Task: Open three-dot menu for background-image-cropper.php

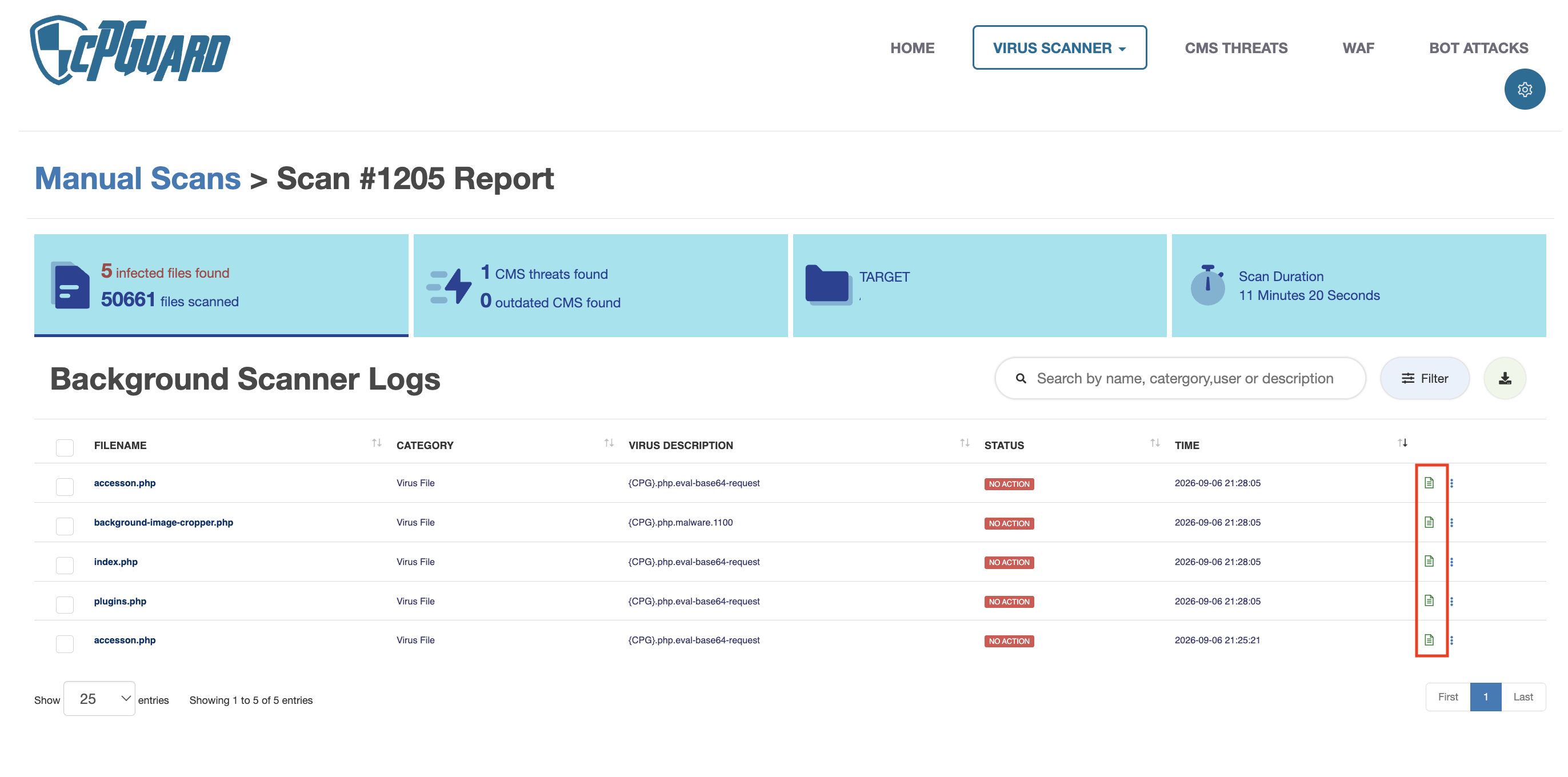Action: (1451, 523)
